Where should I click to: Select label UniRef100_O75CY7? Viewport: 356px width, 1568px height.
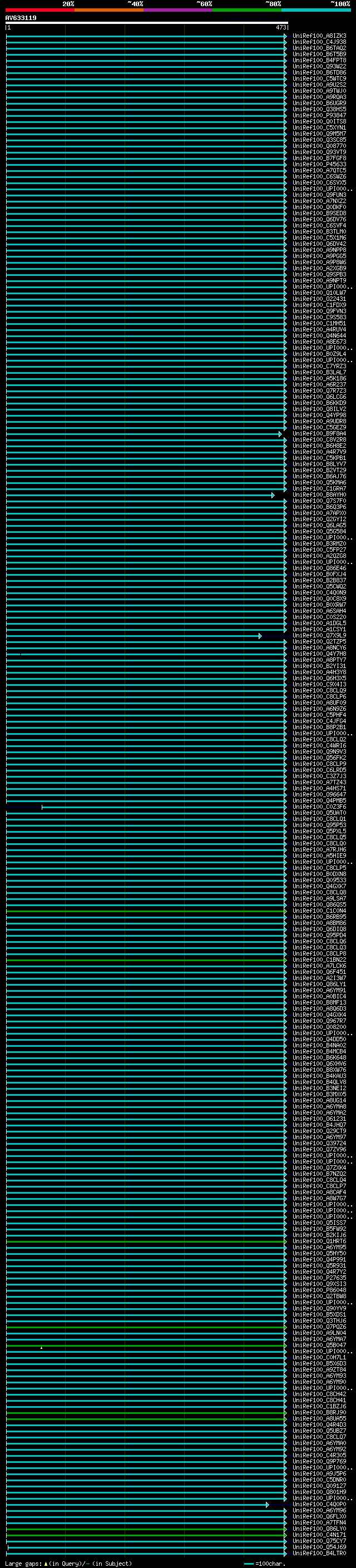click(x=319, y=1541)
